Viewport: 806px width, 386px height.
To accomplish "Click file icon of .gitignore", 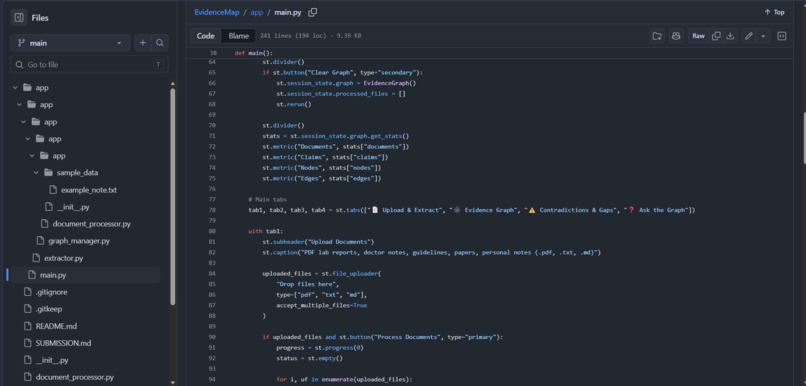I will [27, 292].
